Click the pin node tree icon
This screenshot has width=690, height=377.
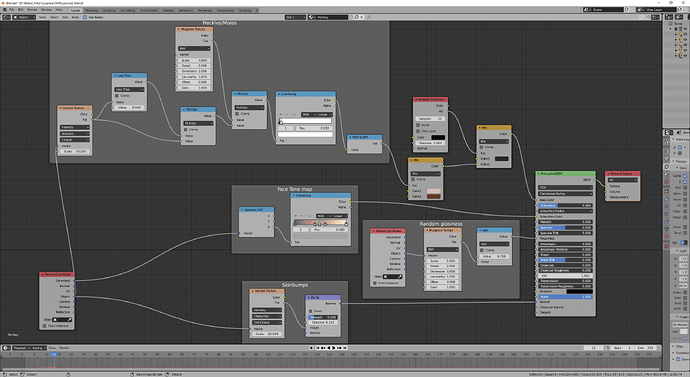point(368,17)
